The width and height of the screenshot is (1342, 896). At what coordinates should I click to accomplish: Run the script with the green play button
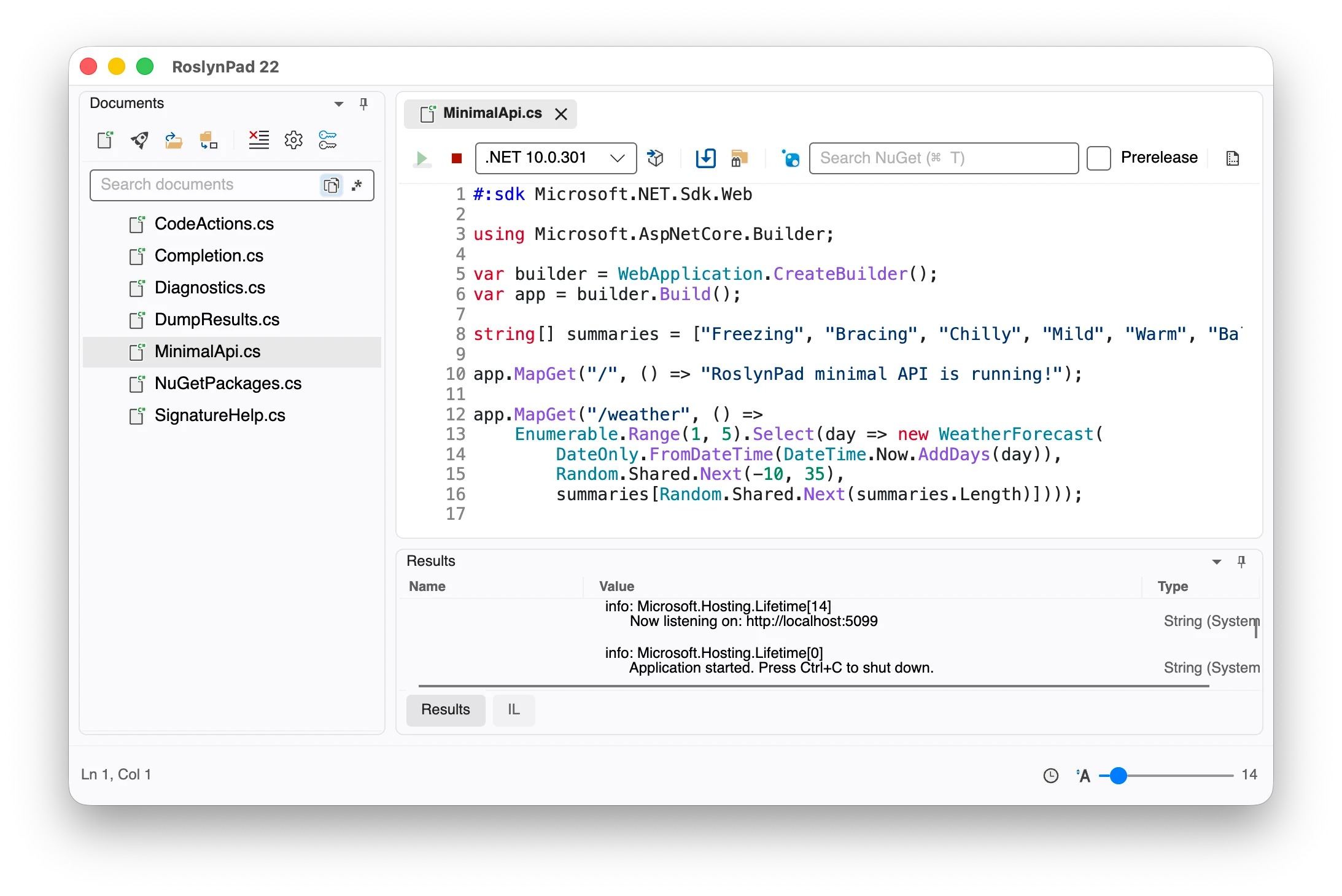coord(422,158)
